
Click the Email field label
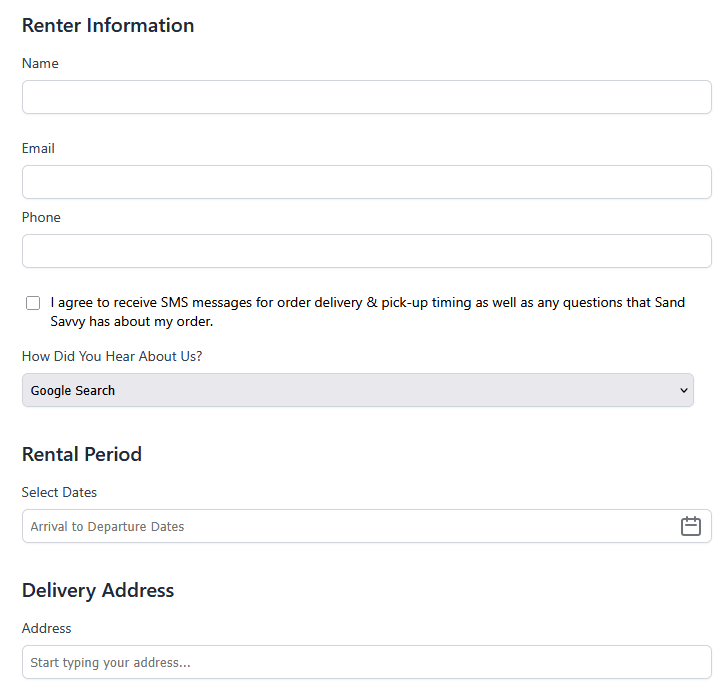point(38,148)
